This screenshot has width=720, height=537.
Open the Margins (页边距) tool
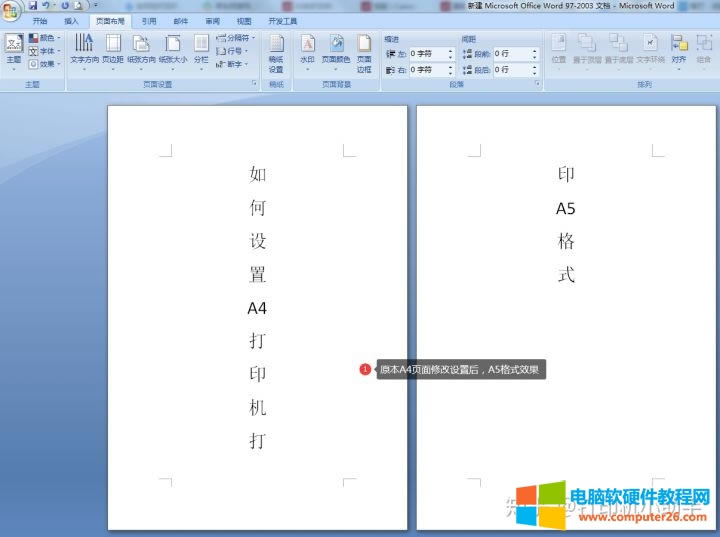pos(112,49)
